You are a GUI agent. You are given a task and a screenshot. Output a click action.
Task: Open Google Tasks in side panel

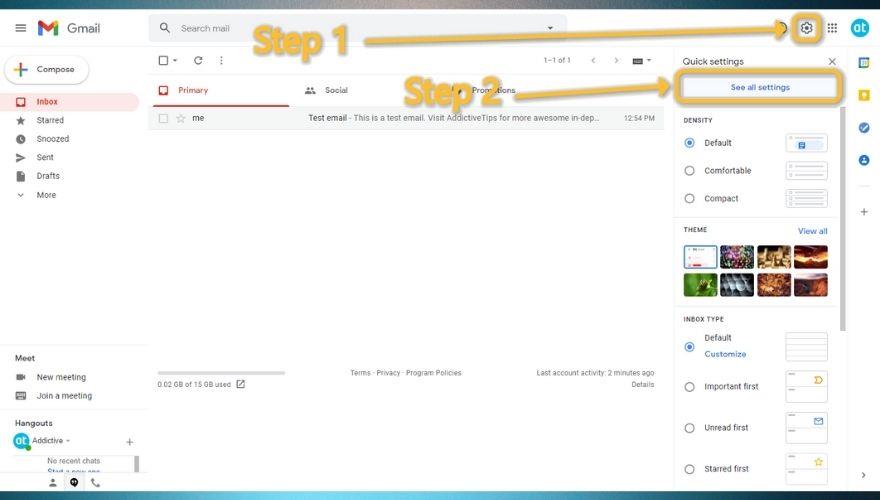point(864,128)
